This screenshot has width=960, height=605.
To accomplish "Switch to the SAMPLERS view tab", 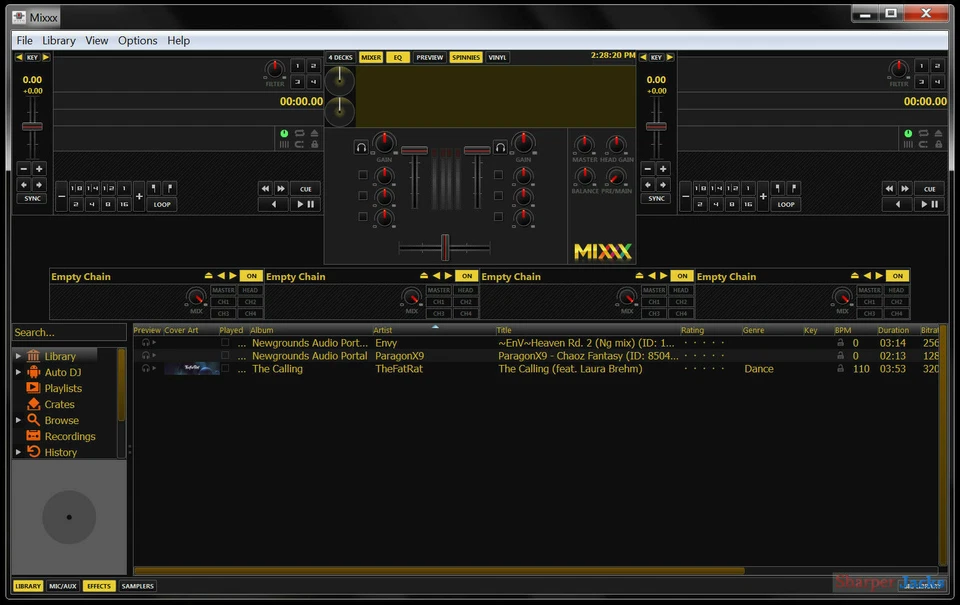I will tap(136, 586).
